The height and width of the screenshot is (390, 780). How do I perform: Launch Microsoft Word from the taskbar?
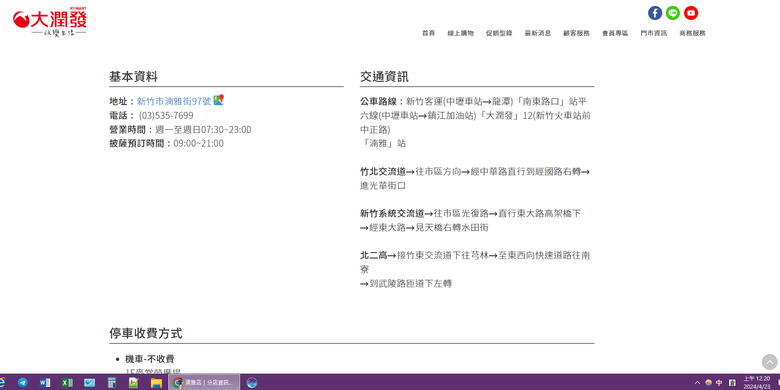coord(45,383)
